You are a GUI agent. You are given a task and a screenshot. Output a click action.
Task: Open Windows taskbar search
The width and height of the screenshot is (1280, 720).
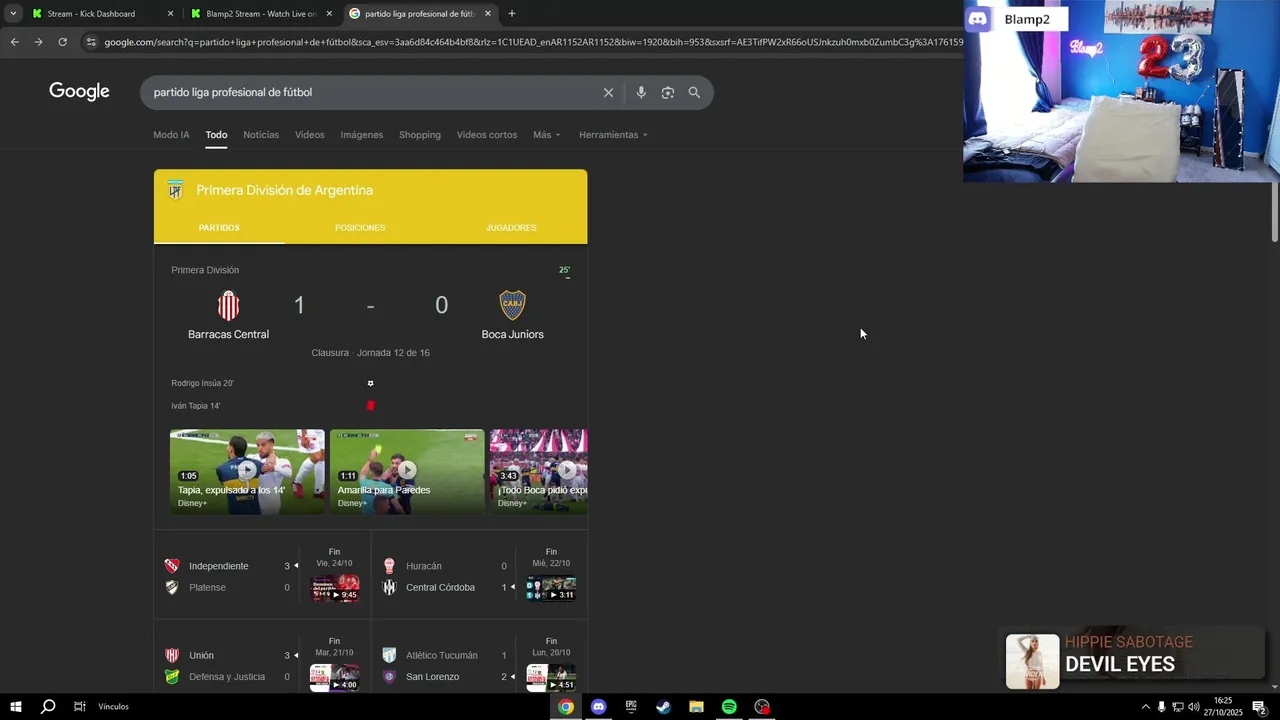(x=48, y=707)
